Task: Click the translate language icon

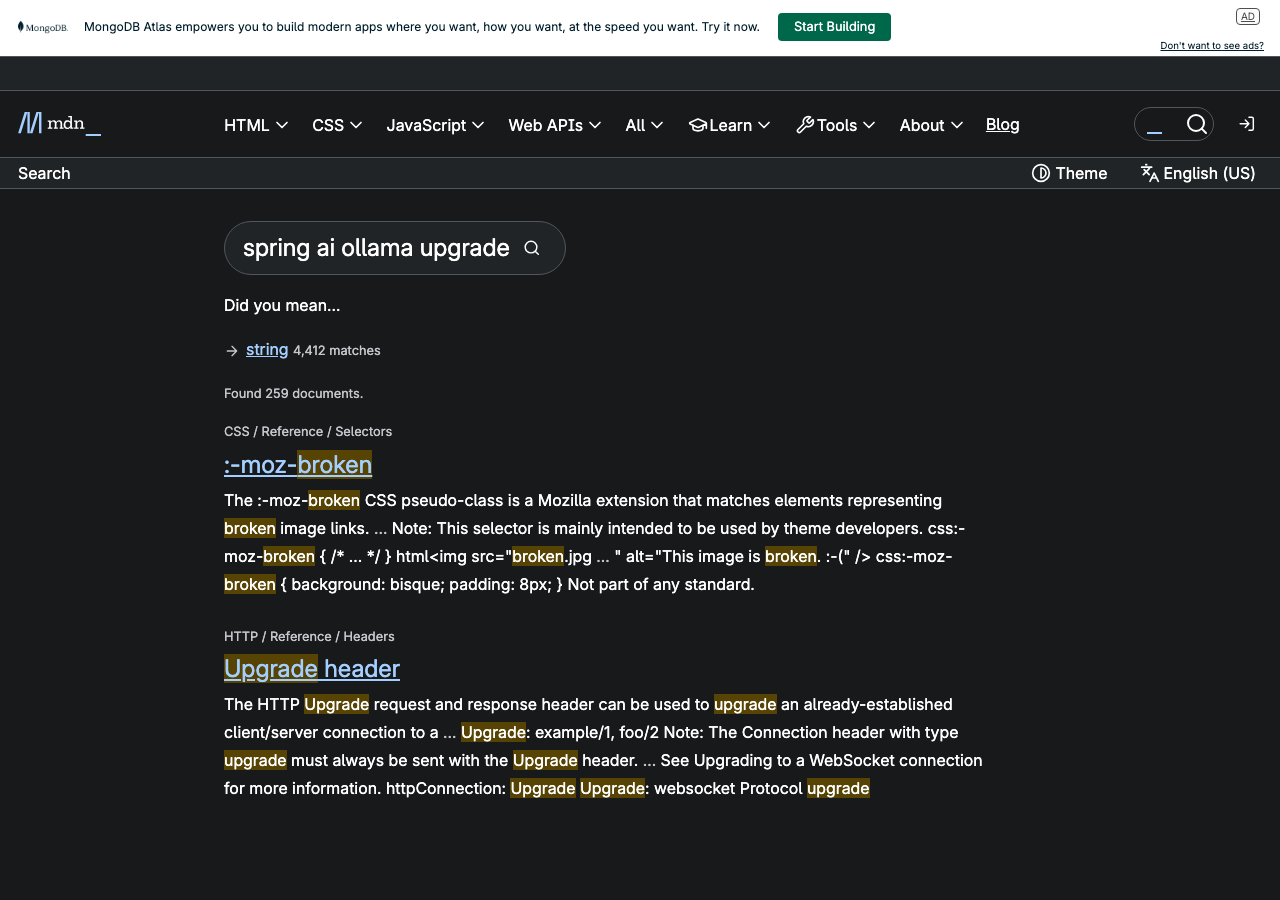Action: point(1149,173)
